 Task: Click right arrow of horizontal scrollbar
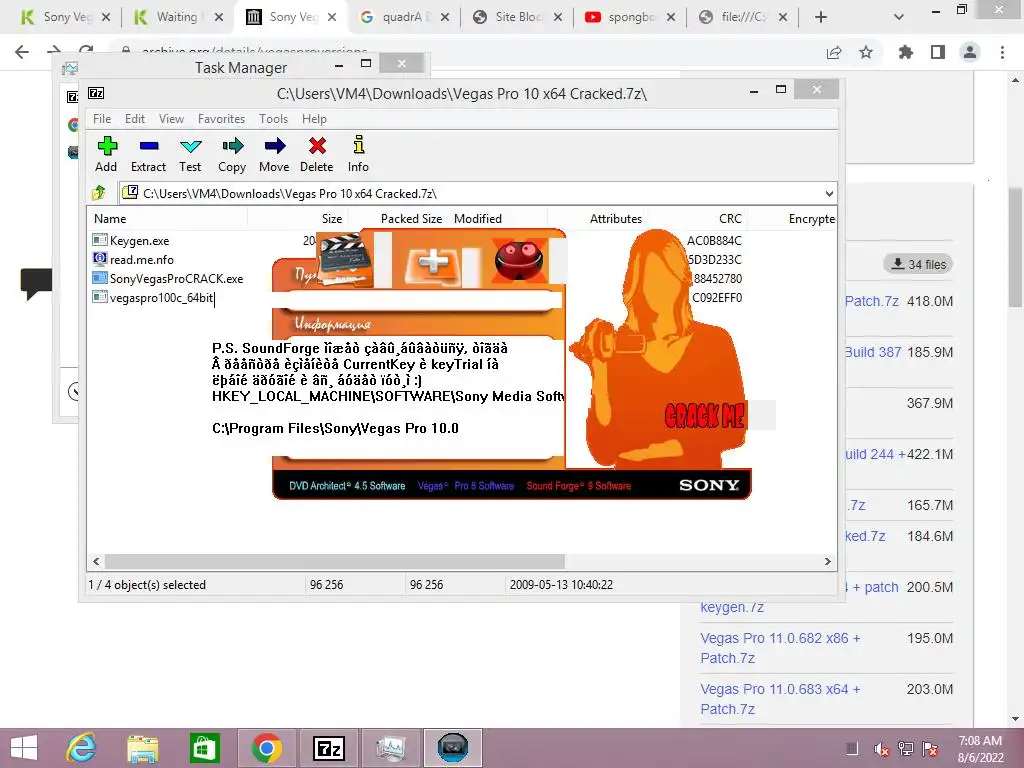tap(828, 562)
